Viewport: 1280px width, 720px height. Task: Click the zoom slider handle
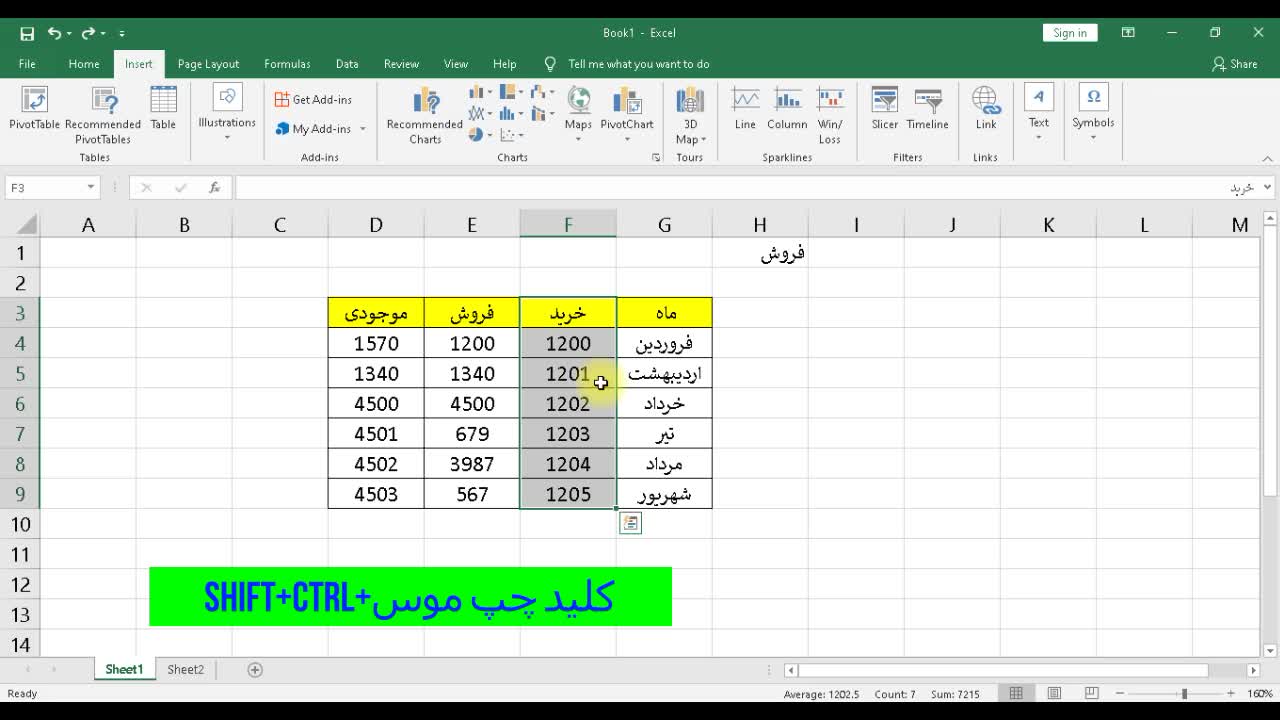1184,693
